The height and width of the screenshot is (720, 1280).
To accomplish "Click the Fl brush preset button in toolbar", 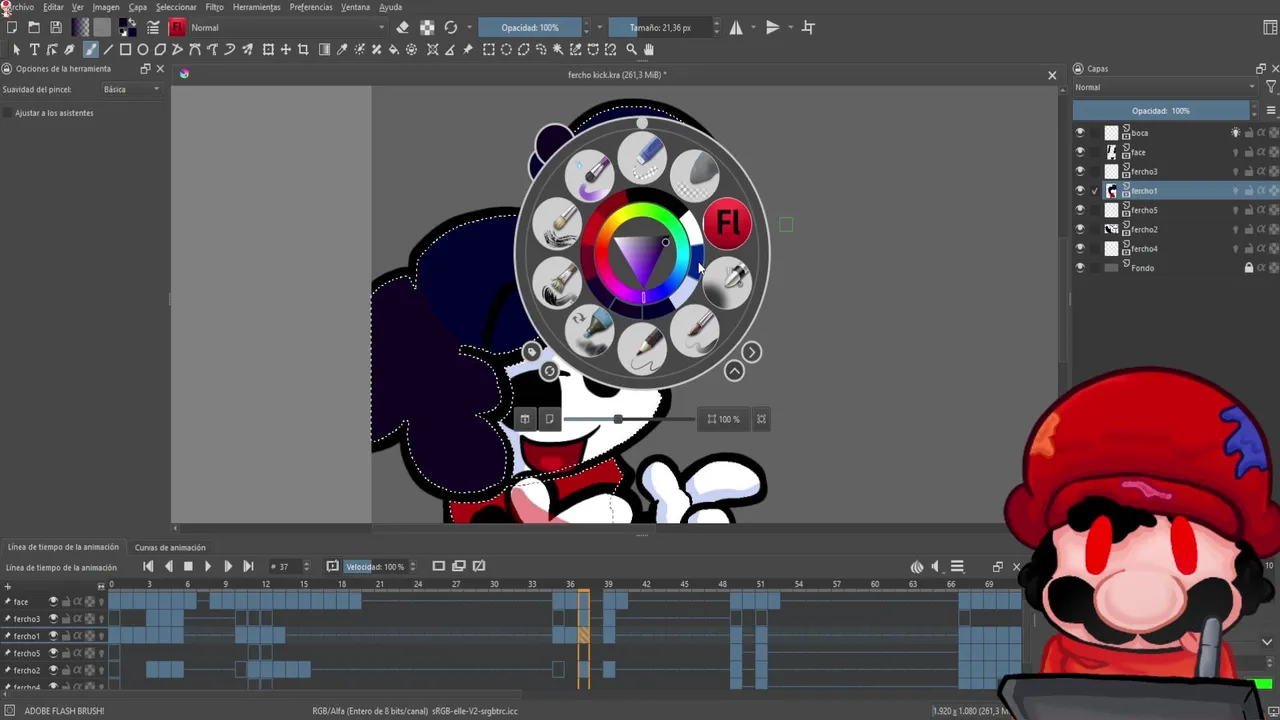I will [177, 27].
